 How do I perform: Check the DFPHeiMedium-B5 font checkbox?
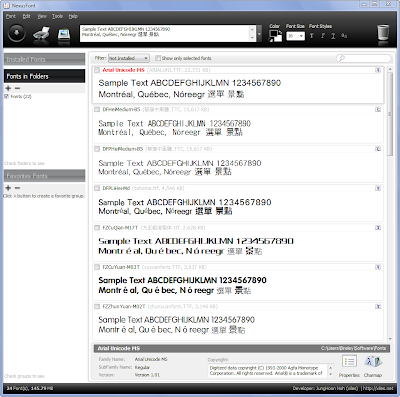(97, 149)
